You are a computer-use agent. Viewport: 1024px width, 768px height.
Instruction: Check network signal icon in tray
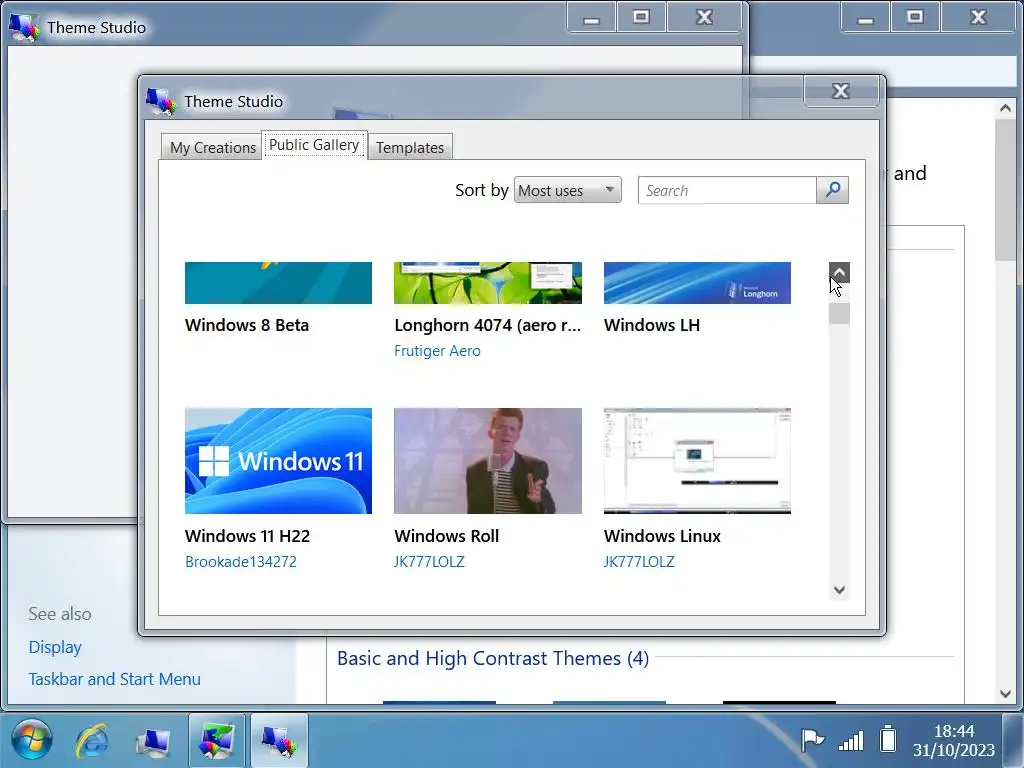851,741
